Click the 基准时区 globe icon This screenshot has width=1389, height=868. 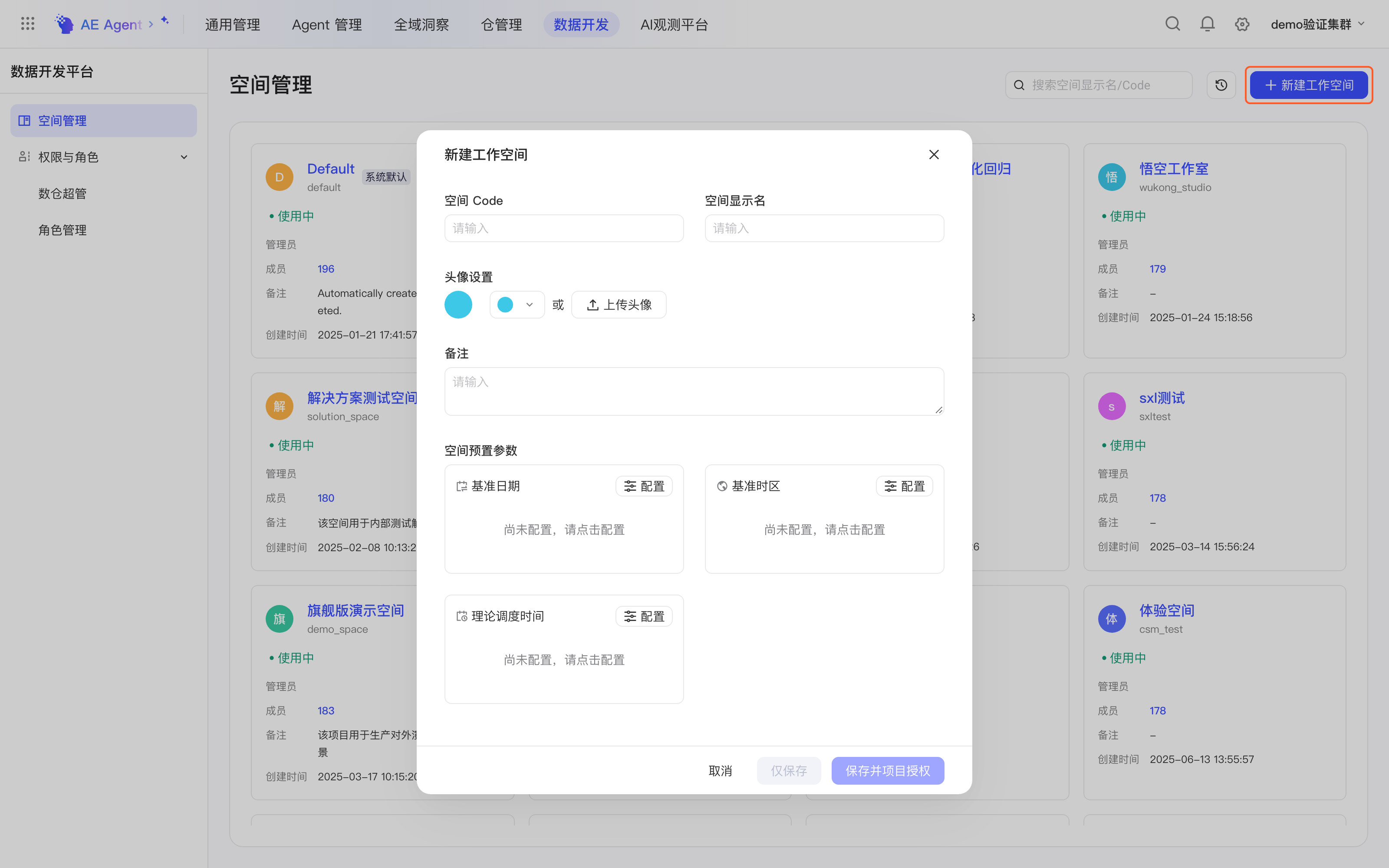[722, 486]
